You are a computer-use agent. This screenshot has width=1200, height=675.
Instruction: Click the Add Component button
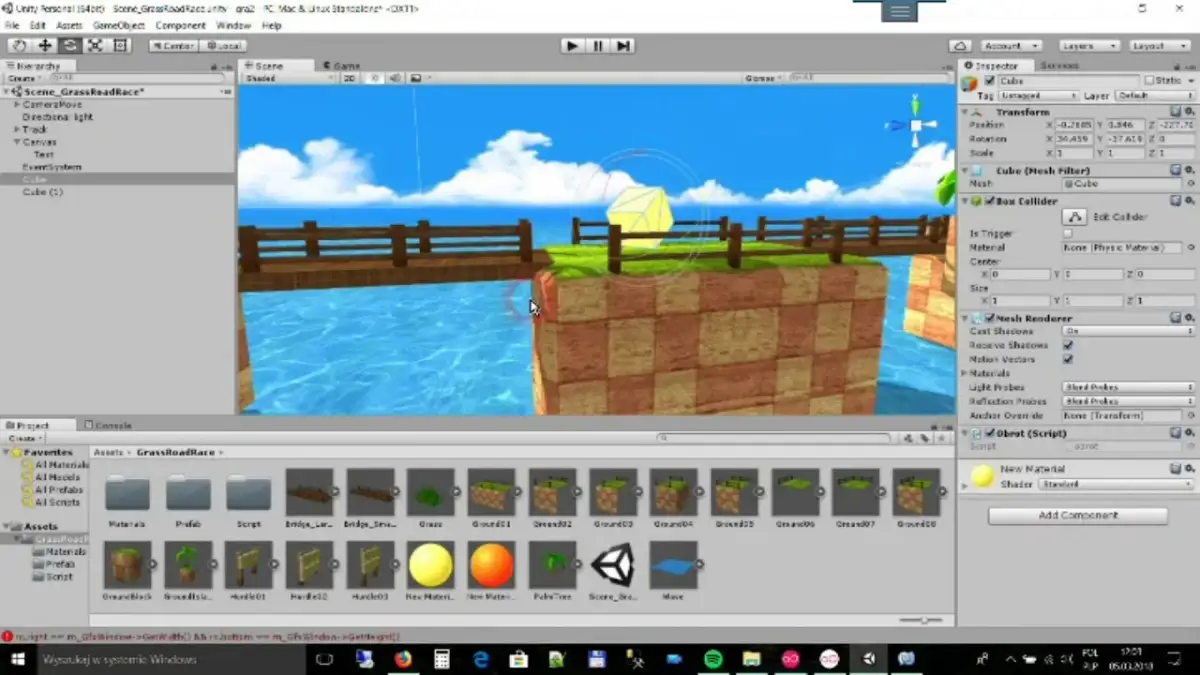point(1077,515)
